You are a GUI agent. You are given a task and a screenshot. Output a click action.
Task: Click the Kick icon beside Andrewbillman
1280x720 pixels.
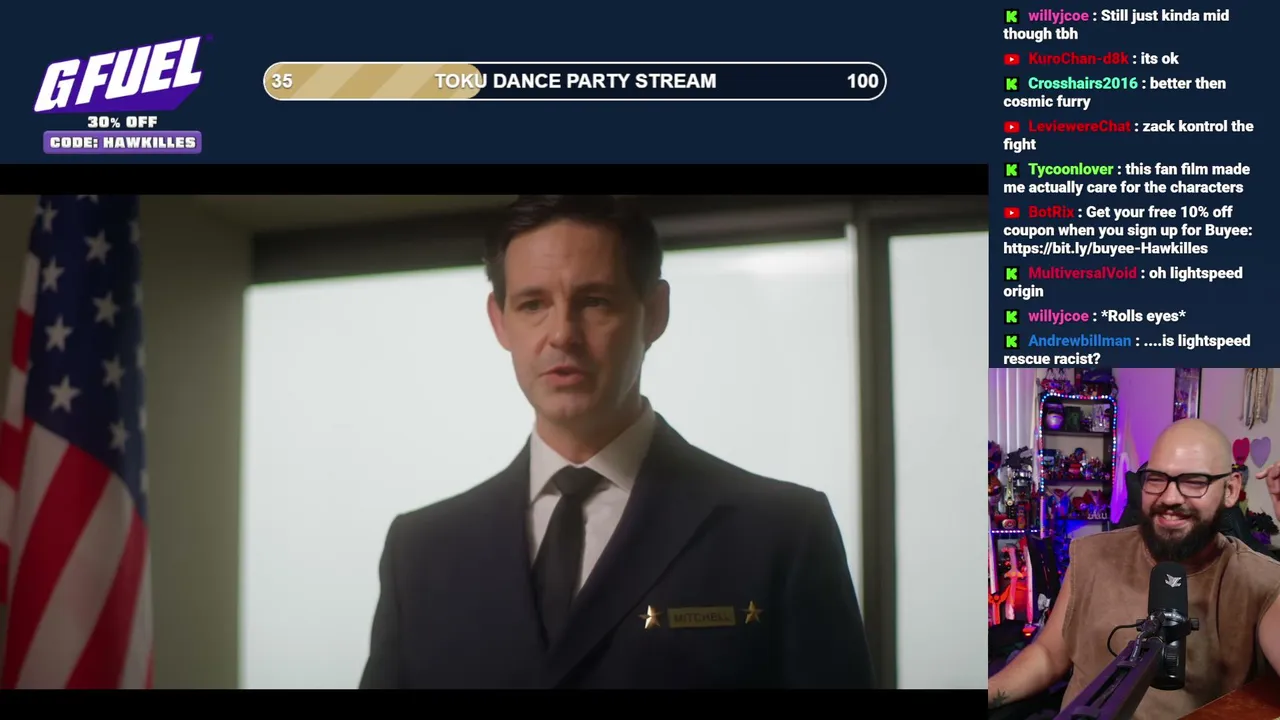(1011, 342)
